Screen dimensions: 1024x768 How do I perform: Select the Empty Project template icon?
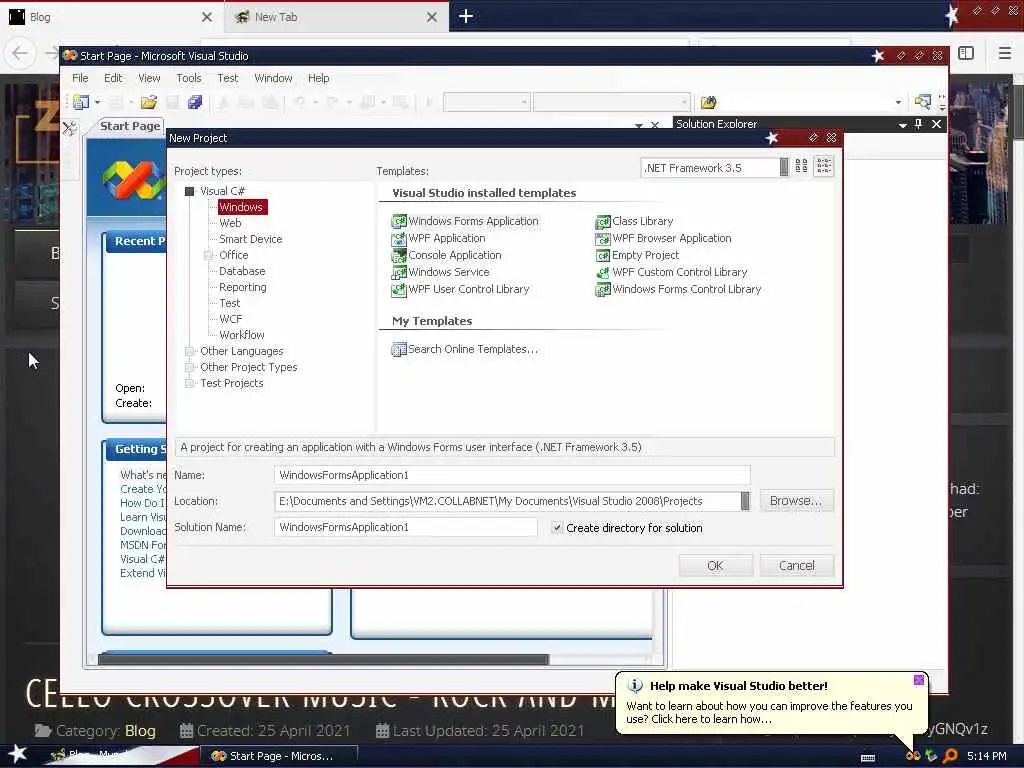(602, 255)
